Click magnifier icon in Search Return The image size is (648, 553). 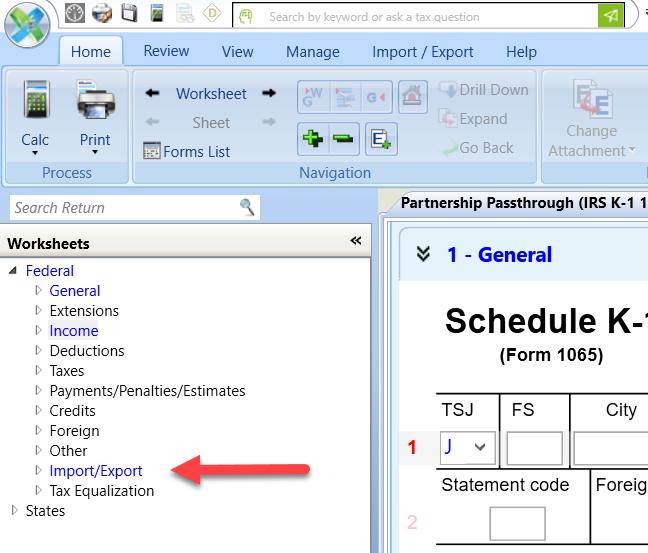[x=247, y=207]
